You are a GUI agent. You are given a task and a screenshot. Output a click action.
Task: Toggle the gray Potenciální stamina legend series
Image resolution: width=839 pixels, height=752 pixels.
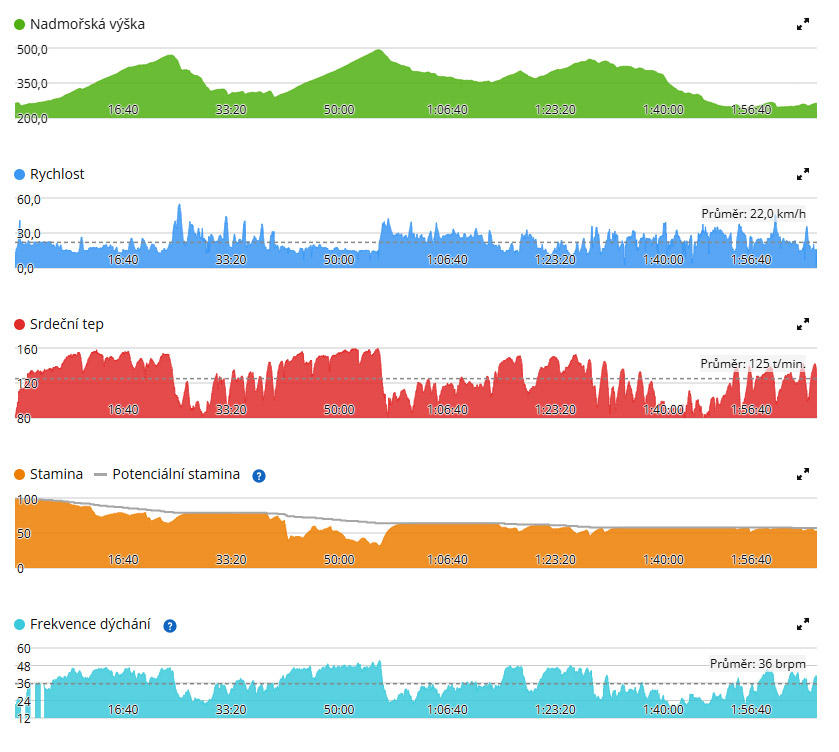pos(166,474)
